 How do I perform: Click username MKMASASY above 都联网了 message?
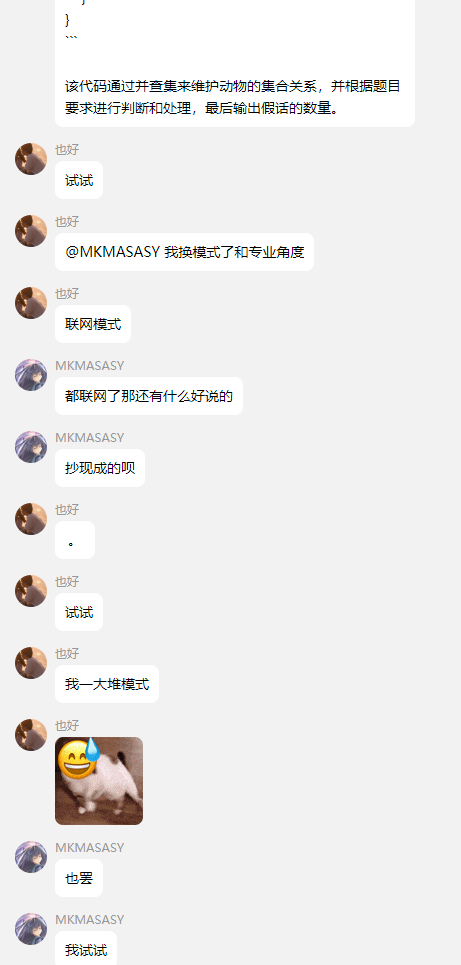pyautogui.click(x=90, y=366)
